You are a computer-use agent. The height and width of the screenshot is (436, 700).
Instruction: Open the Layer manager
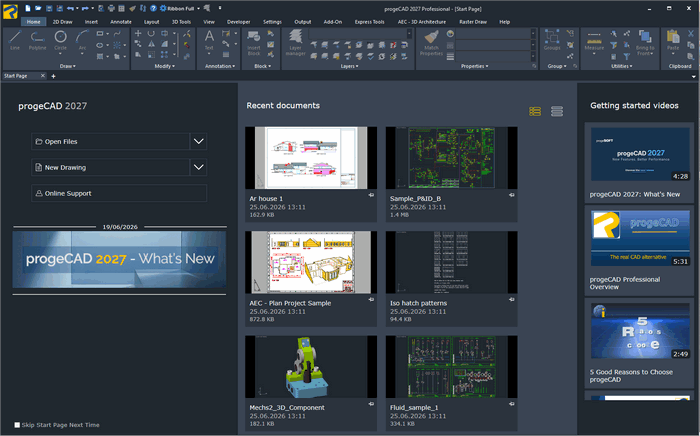[x=295, y=43]
